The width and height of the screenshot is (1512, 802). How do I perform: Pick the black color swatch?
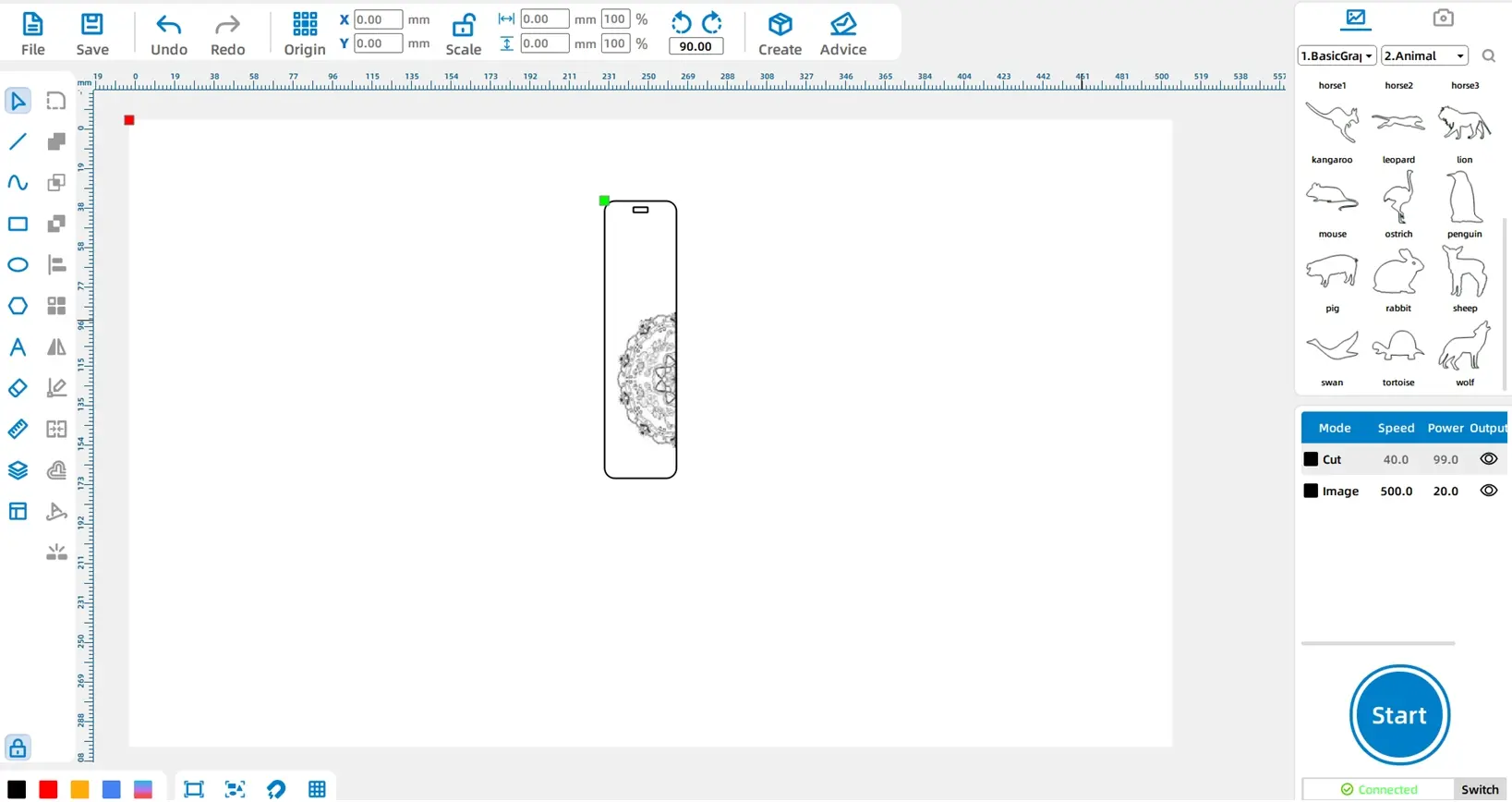pos(17,789)
